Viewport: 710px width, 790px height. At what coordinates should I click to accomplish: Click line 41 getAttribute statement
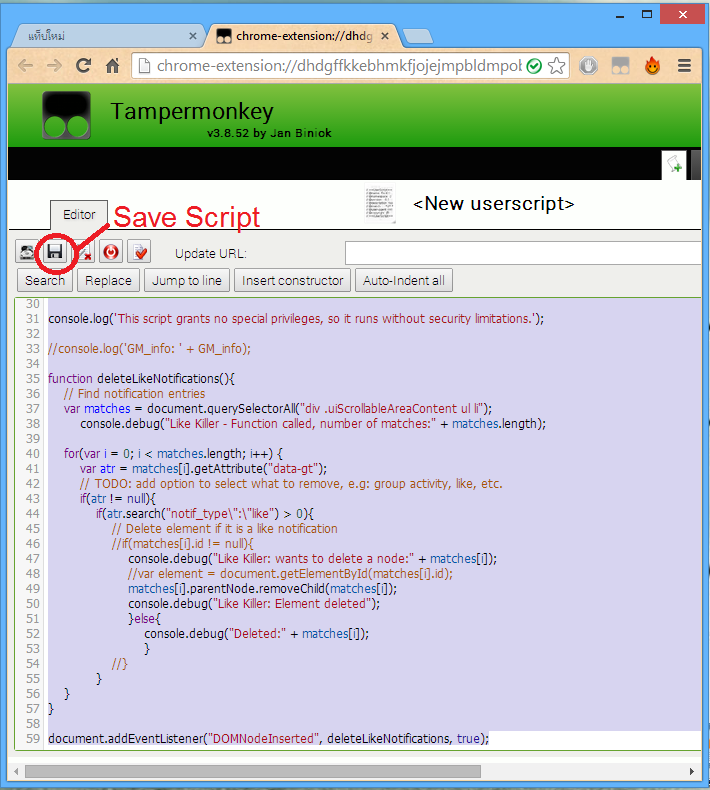coord(203,469)
